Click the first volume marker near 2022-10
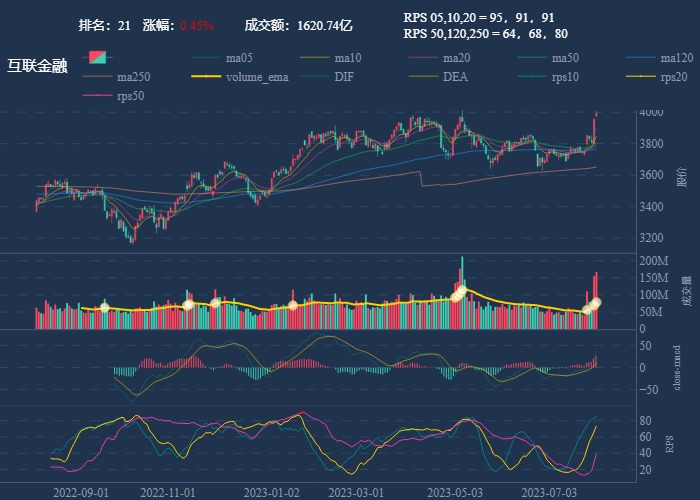The width and height of the screenshot is (700, 500). click(104, 308)
